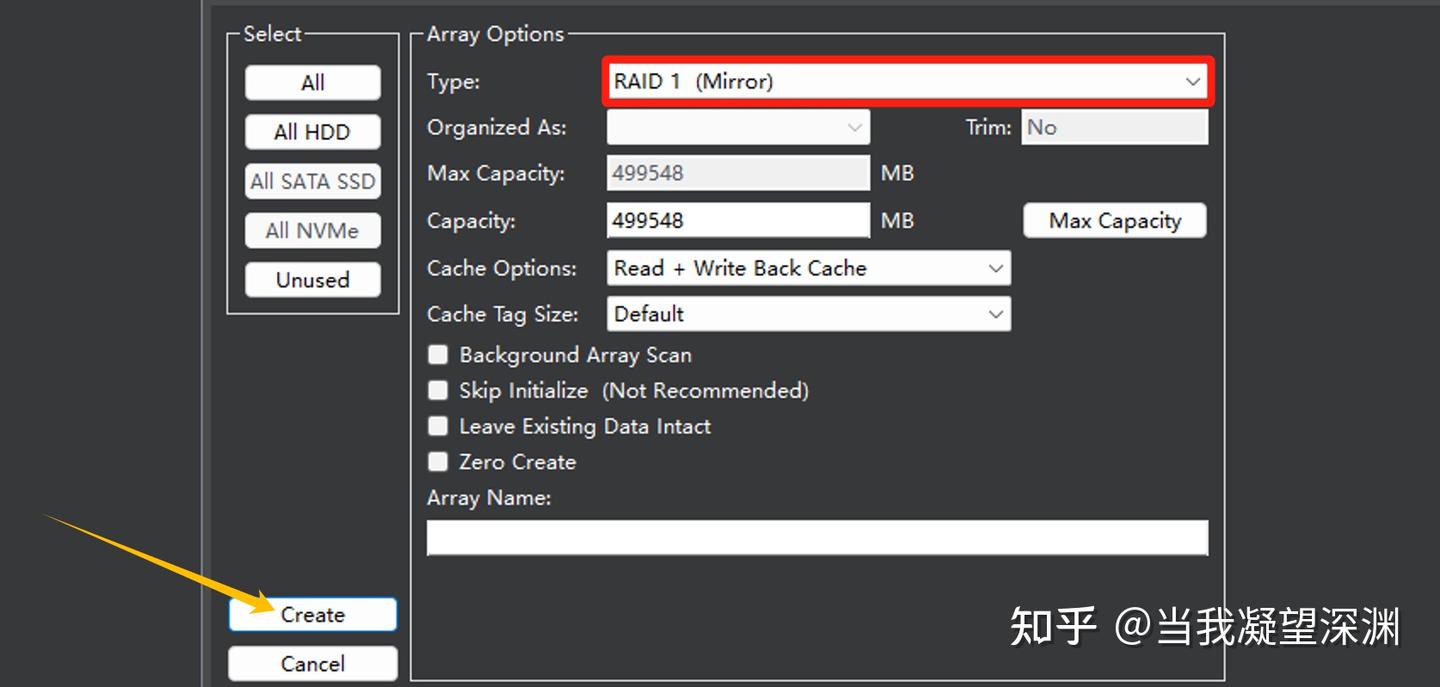Click inside the Capacity value field
This screenshot has height=687, width=1440.
point(737,219)
